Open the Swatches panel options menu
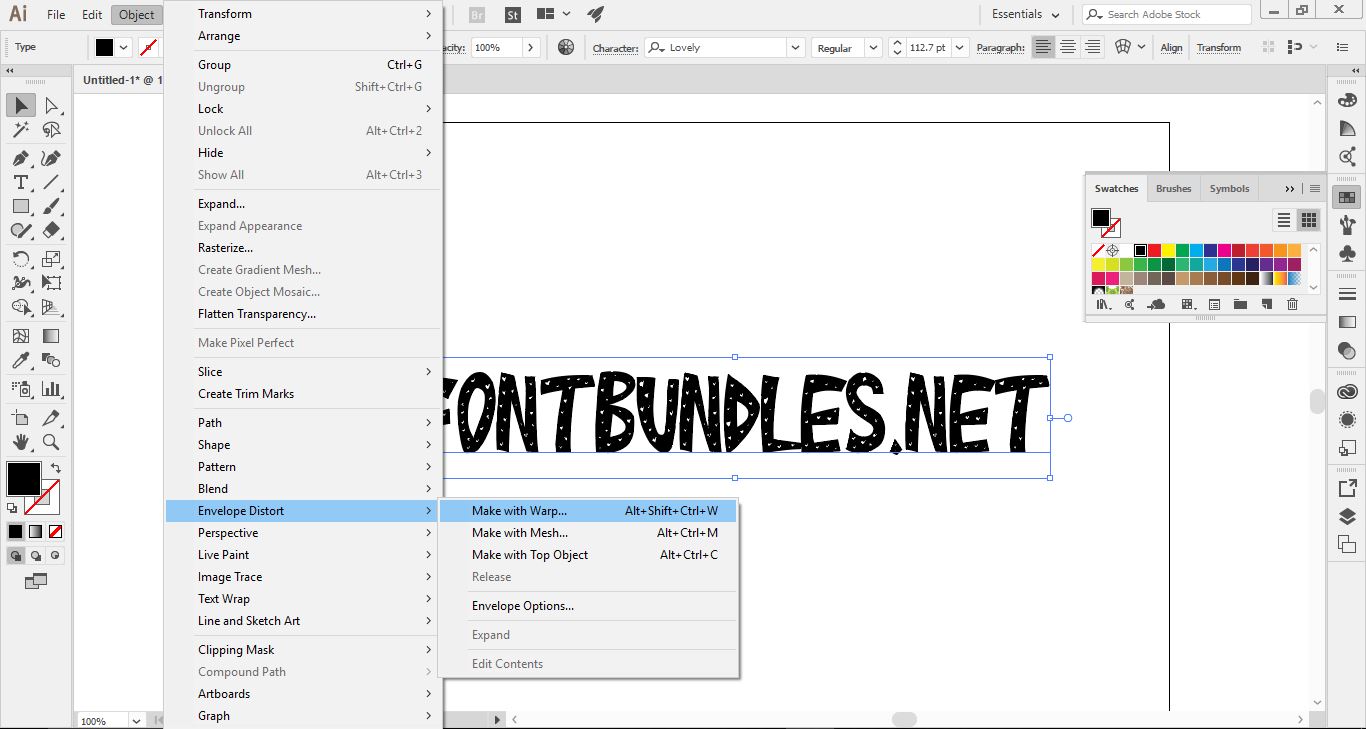The height and width of the screenshot is (729, 1366). (1315, 188)
